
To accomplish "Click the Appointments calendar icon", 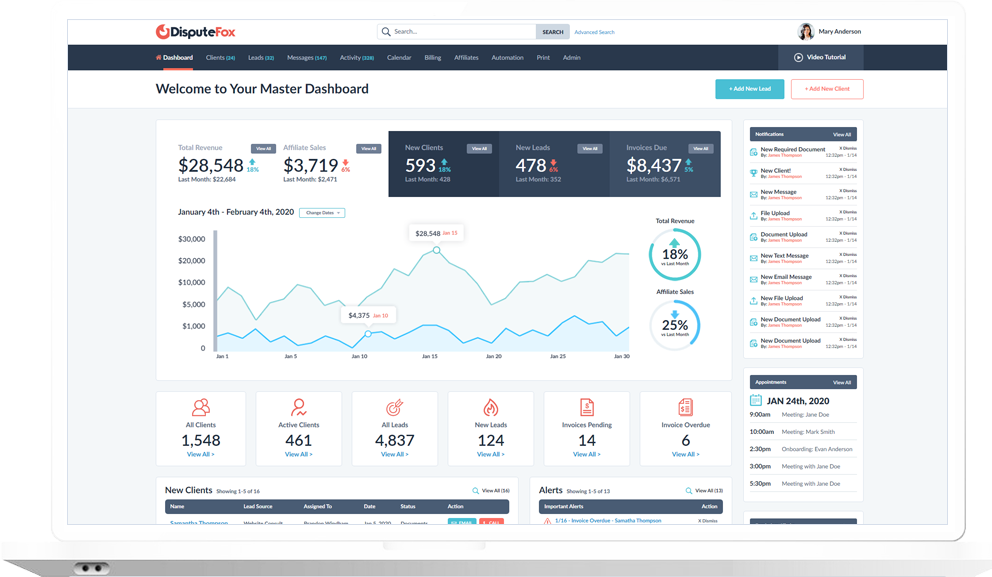I will 757,400.
